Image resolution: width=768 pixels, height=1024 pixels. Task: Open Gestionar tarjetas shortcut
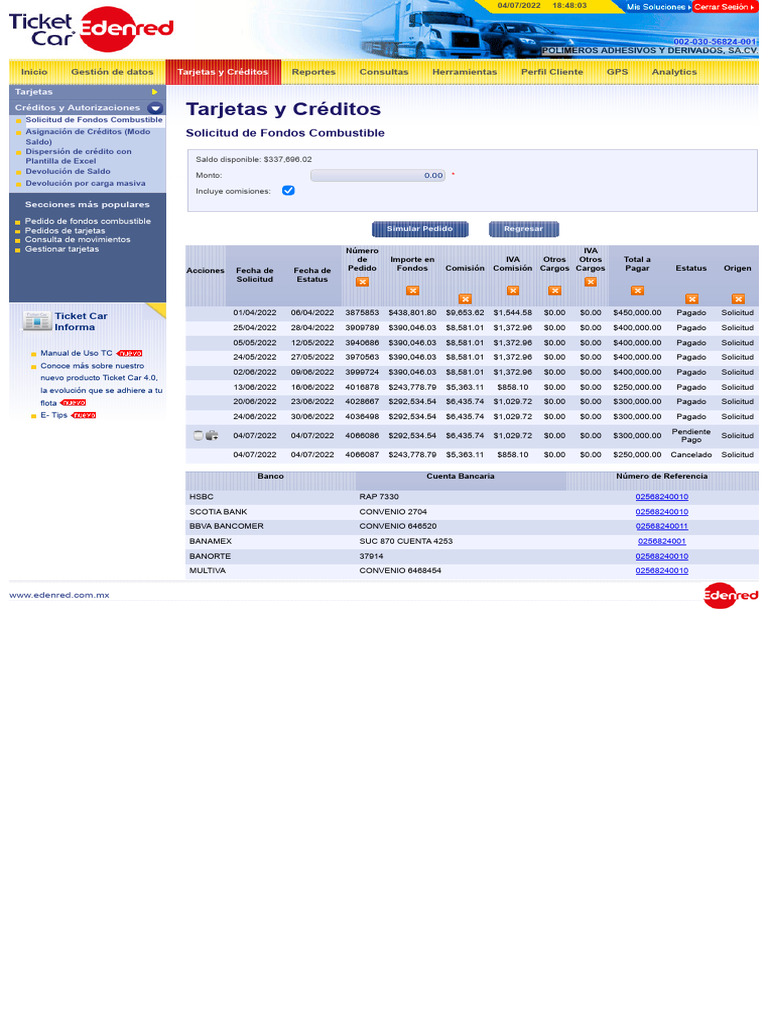[x=62, y=249]
